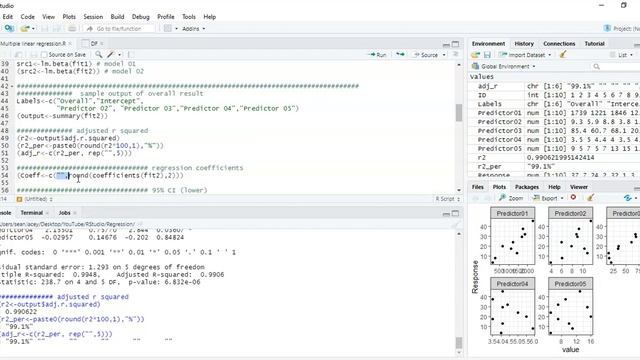Click the Run button in editor toolbar
Screen dimensions: 640x360
pyautogui.click(x=377, y=54)
